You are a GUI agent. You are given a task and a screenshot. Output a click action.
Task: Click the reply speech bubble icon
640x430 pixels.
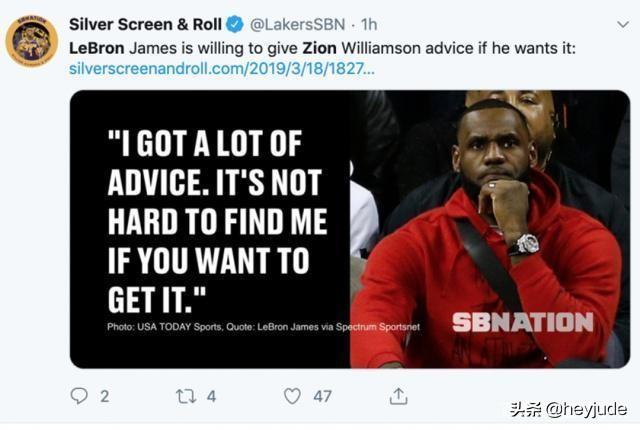[79, 396]
